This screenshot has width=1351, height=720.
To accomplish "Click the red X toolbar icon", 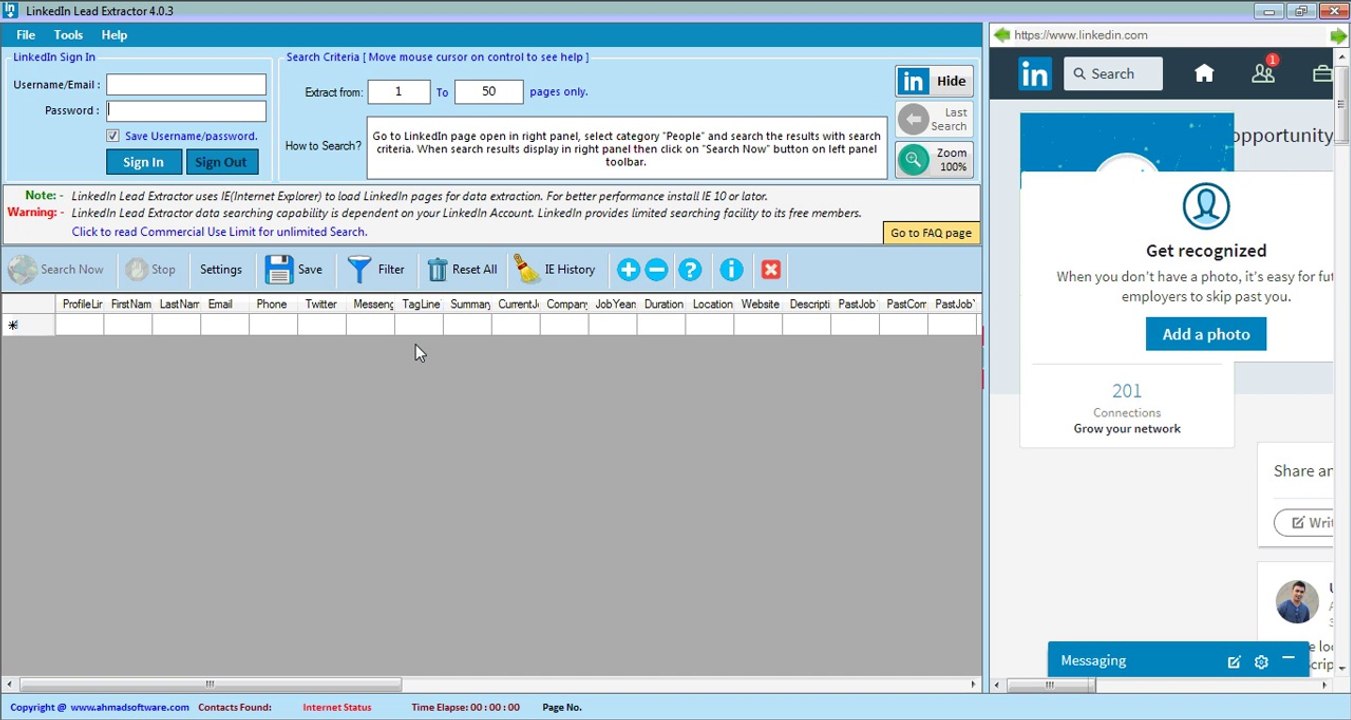I will coord(771,269).
